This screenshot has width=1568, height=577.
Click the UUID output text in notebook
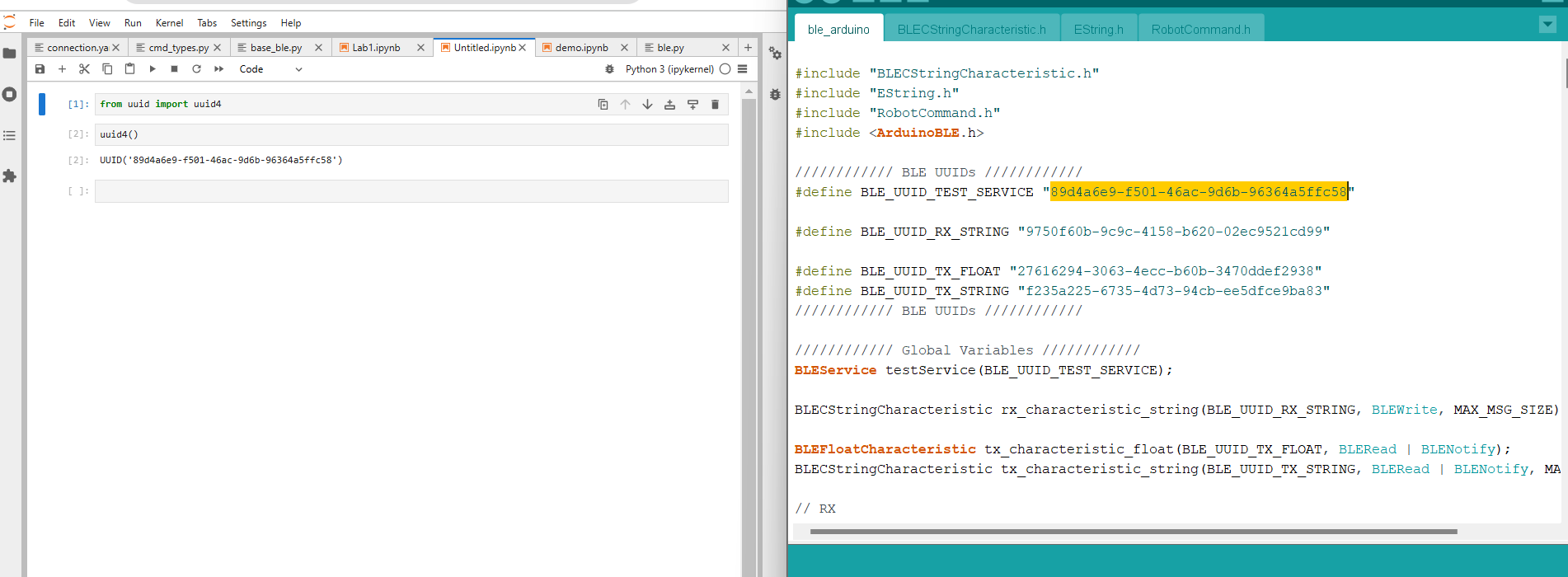click(221, 160)
